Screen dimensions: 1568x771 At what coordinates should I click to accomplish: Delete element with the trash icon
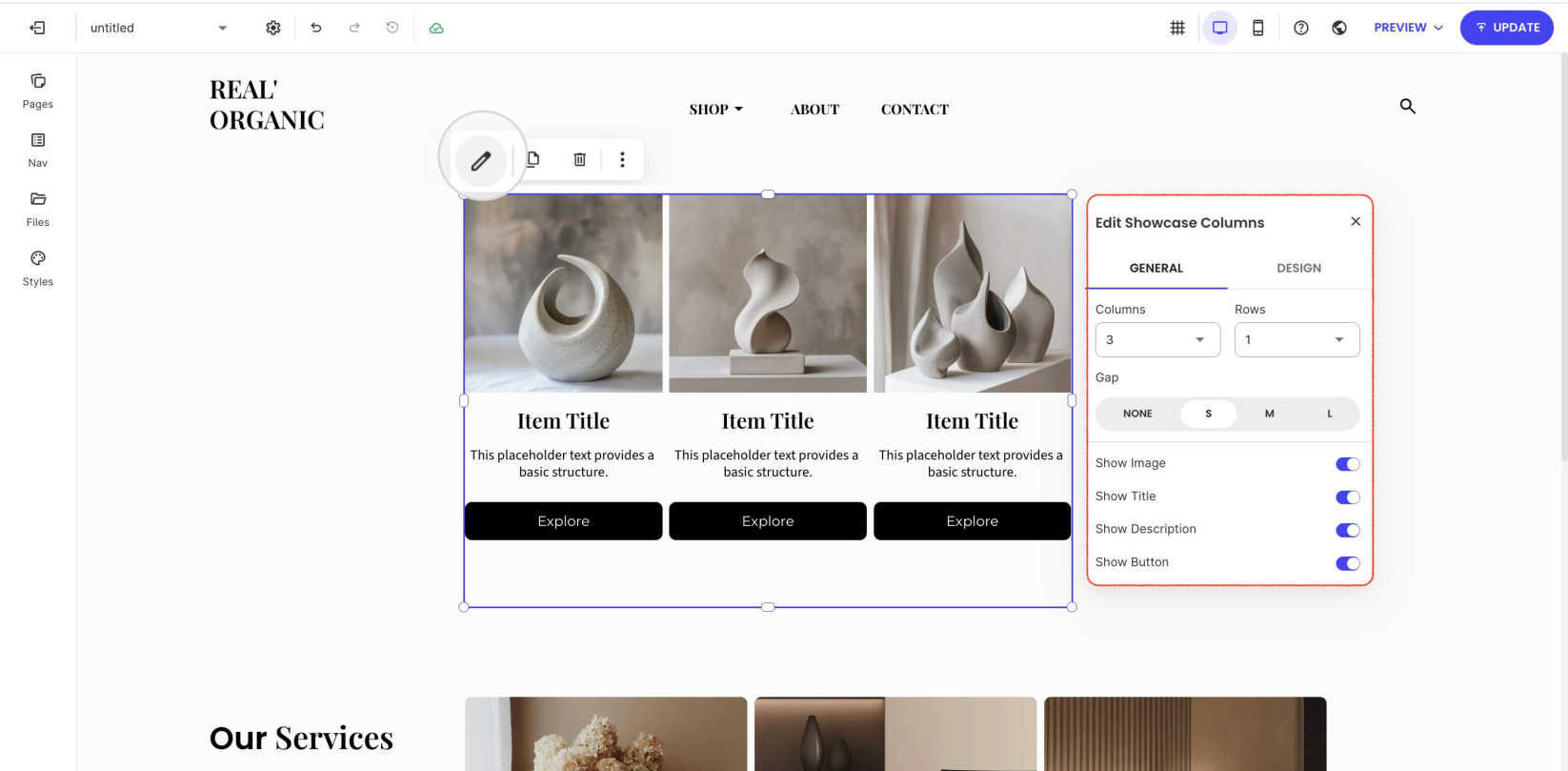(x=579, y=159)
